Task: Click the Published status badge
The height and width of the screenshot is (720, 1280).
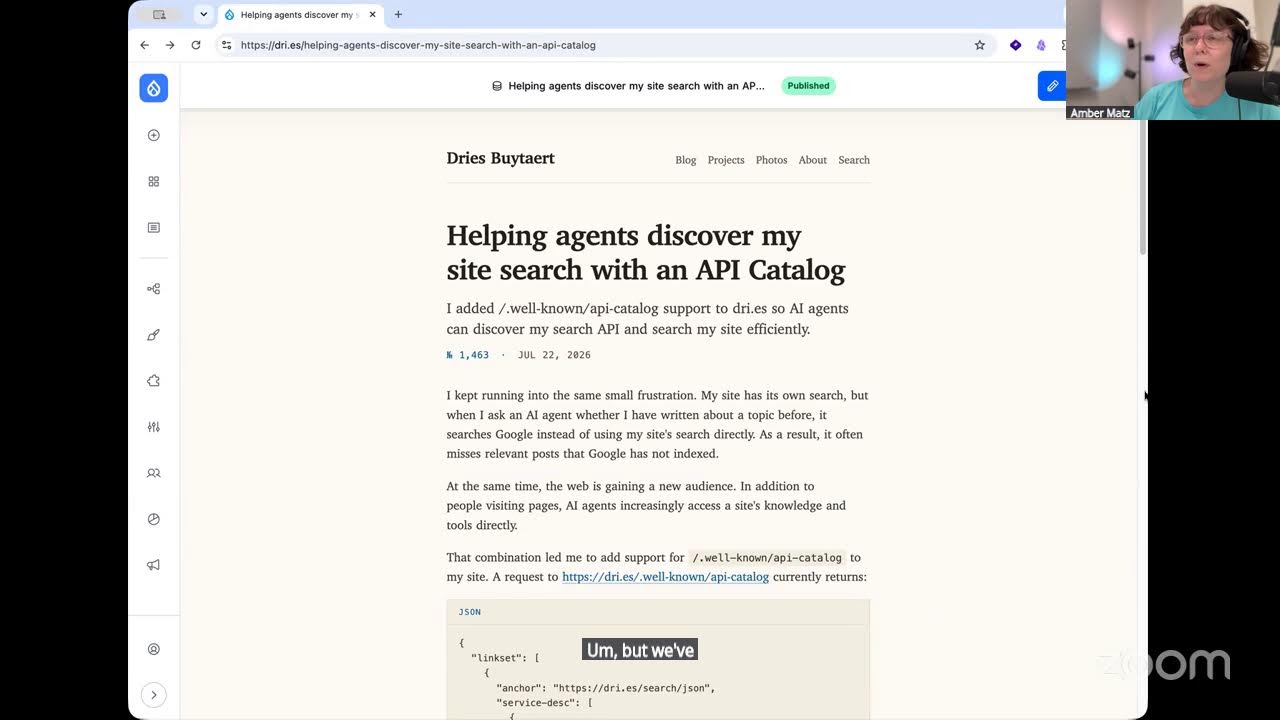Action: pyautogui.click(x=808, y=86)
